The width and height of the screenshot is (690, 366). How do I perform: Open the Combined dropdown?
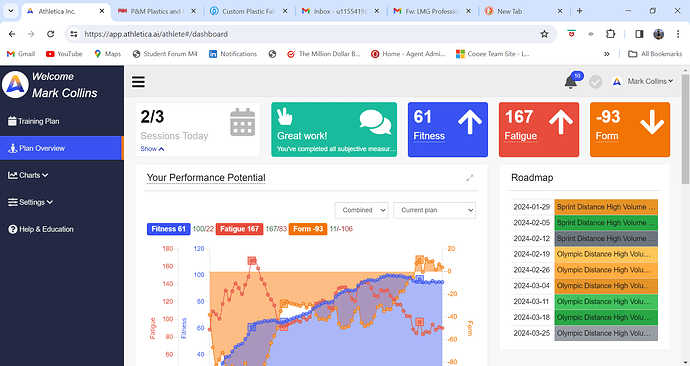click(x=361, y=210)
